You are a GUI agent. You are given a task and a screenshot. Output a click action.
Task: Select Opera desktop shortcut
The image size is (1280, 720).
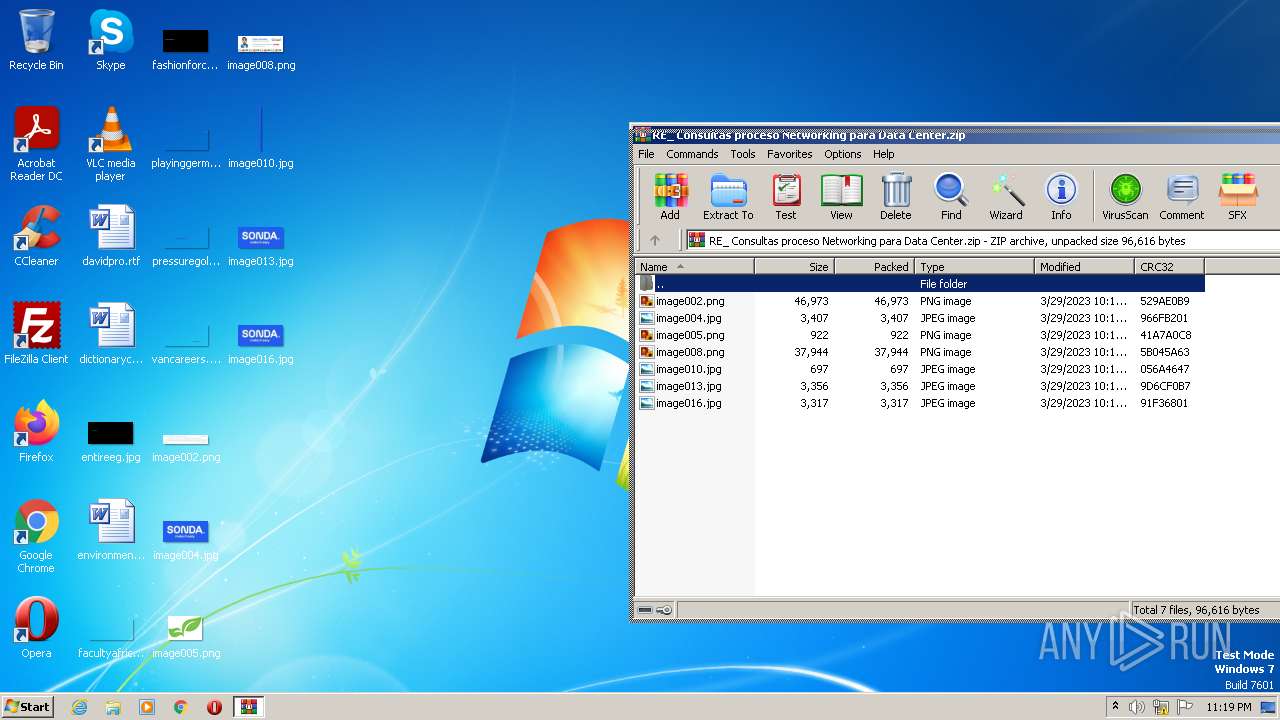[36, 628]
